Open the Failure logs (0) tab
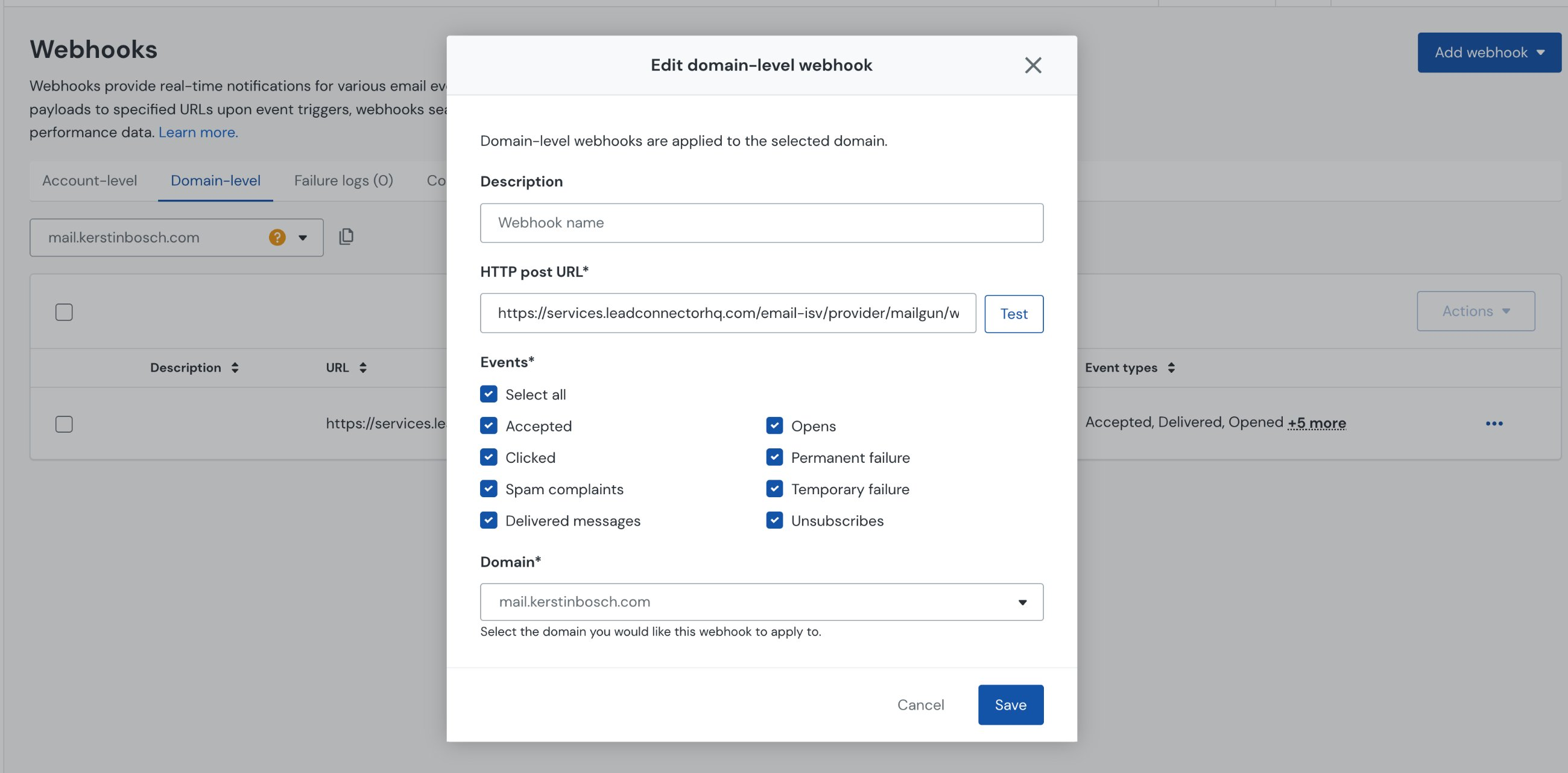 click(343, 180)
